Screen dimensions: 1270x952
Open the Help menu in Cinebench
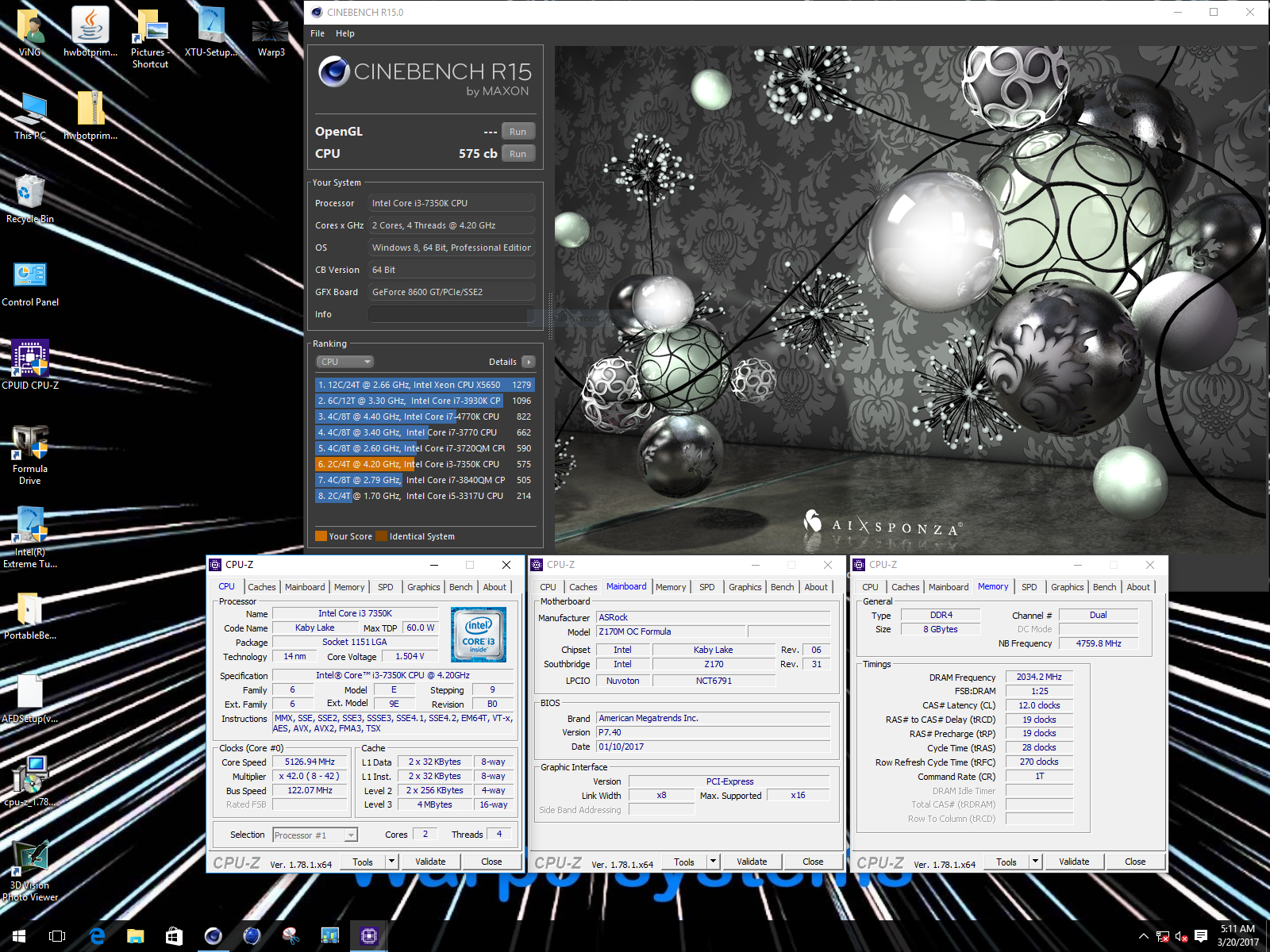click(x=345, y=33)
